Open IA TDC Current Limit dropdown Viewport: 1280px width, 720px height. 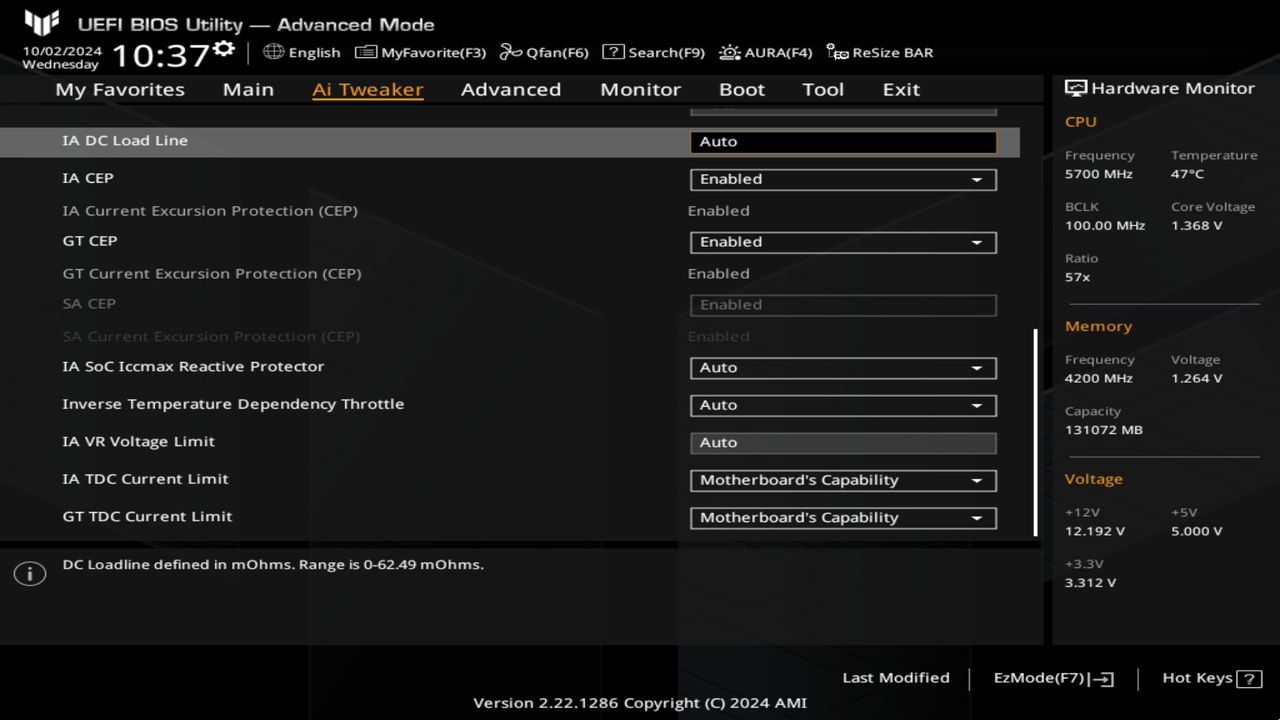click(843, 480)
